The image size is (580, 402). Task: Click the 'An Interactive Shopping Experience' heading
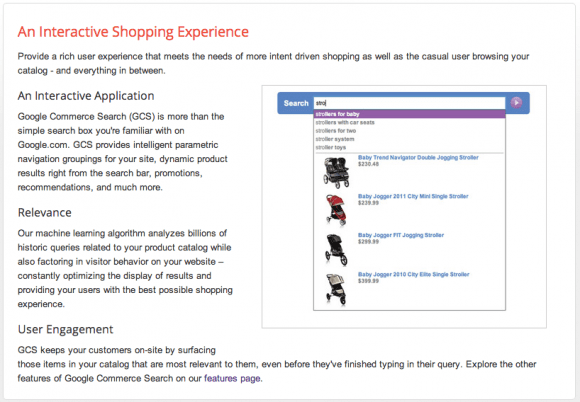click(133, 32)
